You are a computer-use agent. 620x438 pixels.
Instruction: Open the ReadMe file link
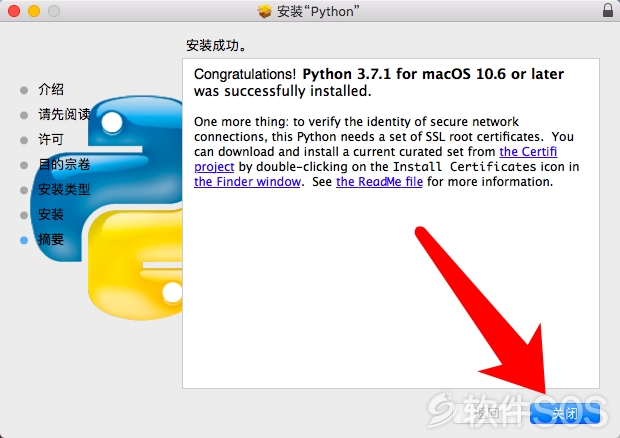click(x=379, y=182)
